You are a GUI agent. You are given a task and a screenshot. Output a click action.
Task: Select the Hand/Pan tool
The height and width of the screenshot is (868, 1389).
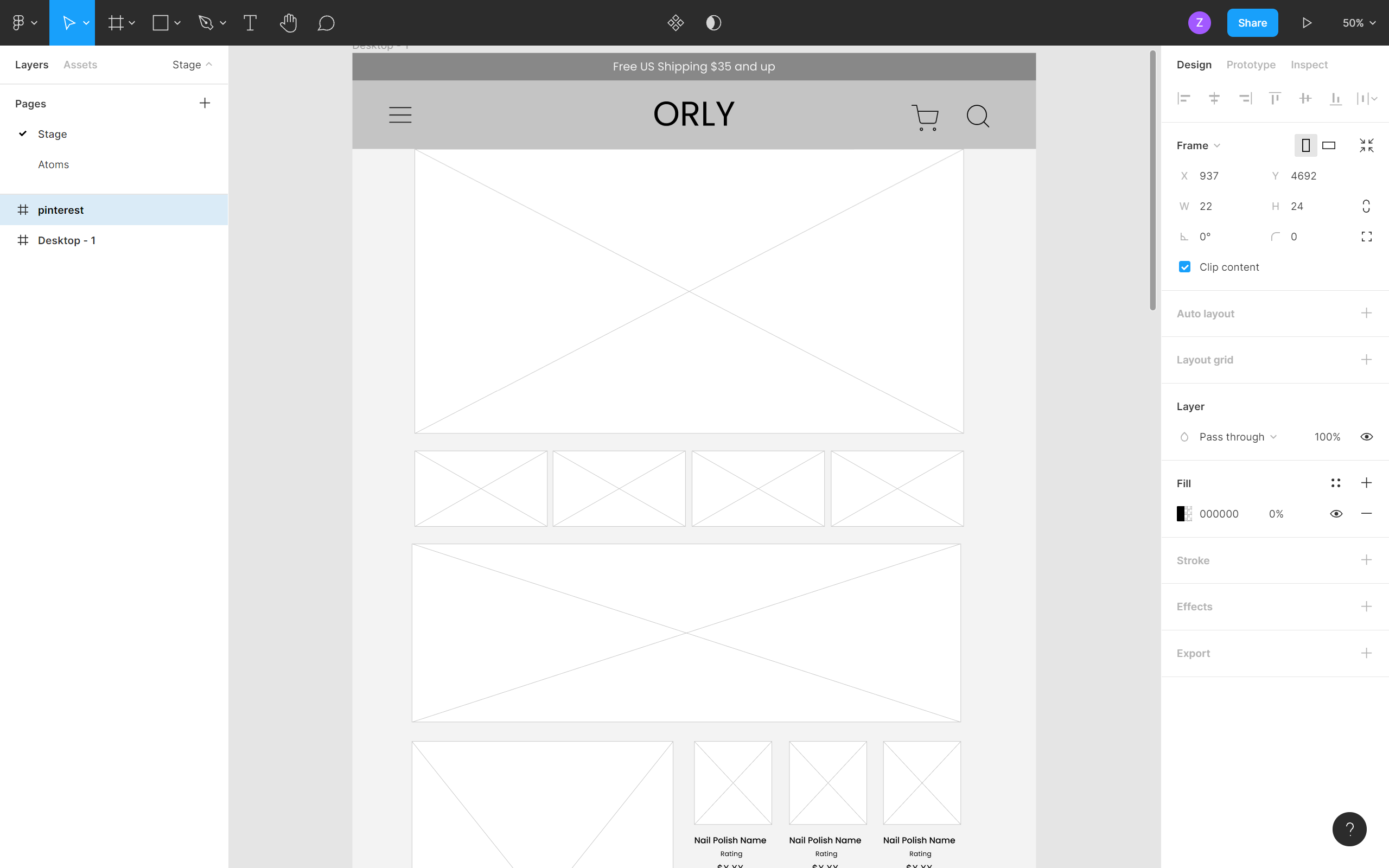pos(288,23)
